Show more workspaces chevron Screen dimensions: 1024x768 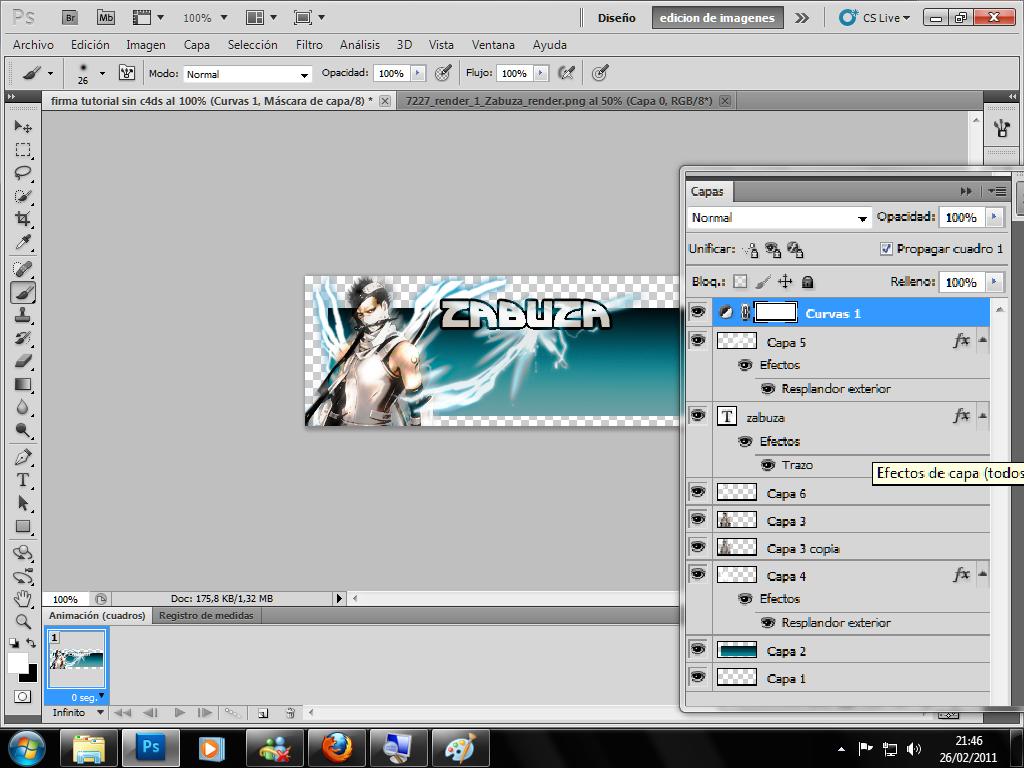(802, 18)
